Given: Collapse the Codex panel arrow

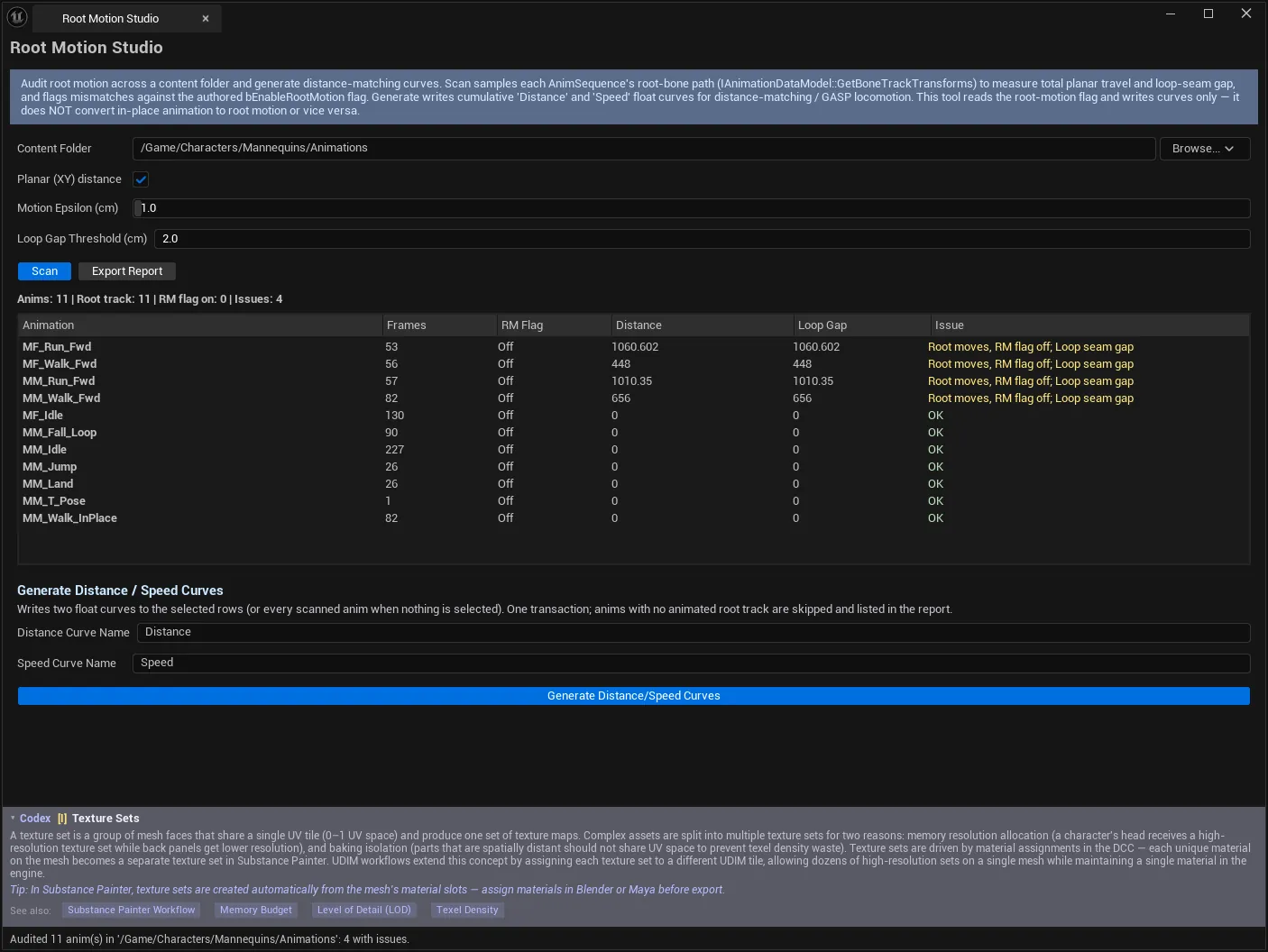Looking at the screenshot, I should coord(13,819).
